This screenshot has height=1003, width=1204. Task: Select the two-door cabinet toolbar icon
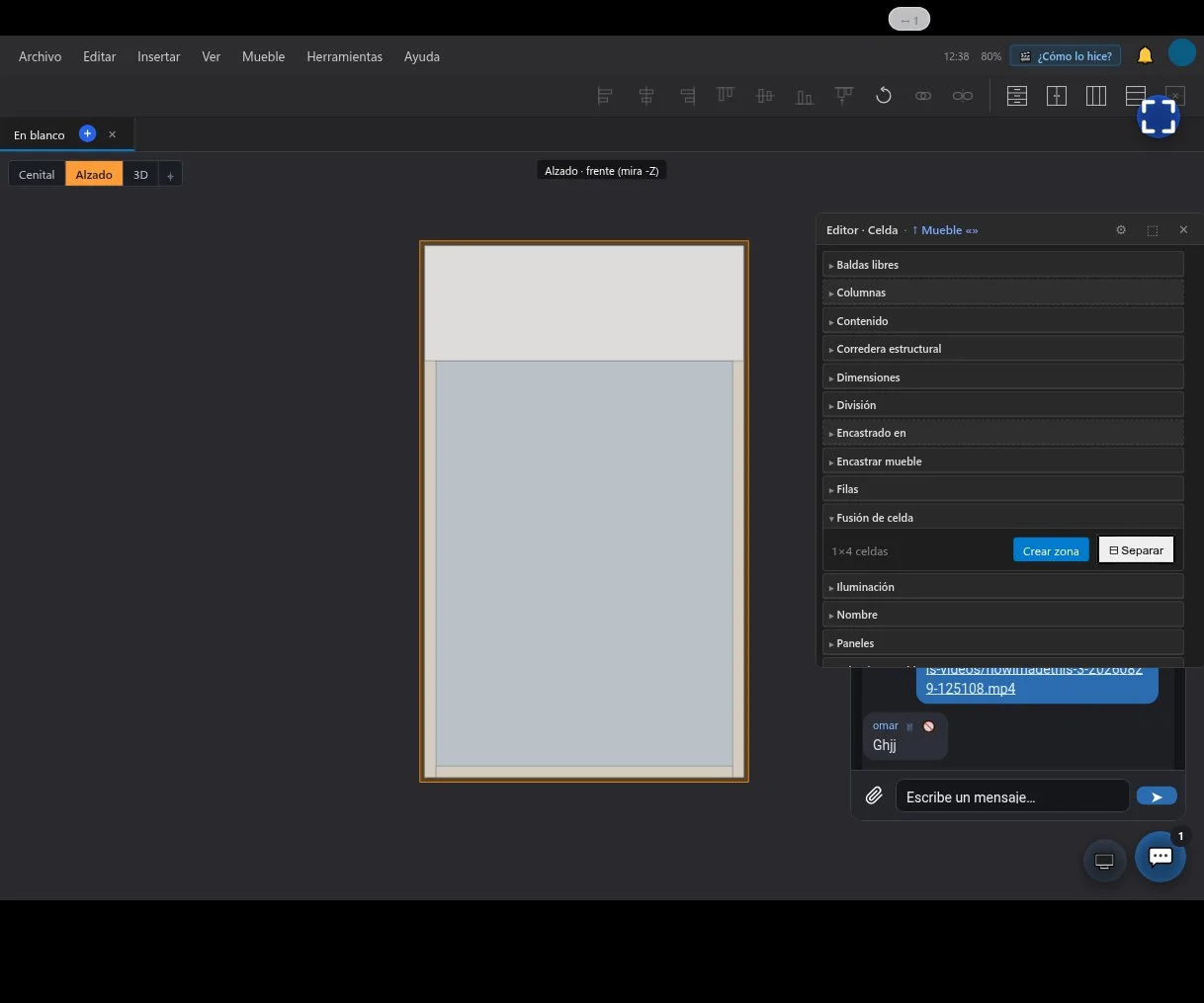1057,96
